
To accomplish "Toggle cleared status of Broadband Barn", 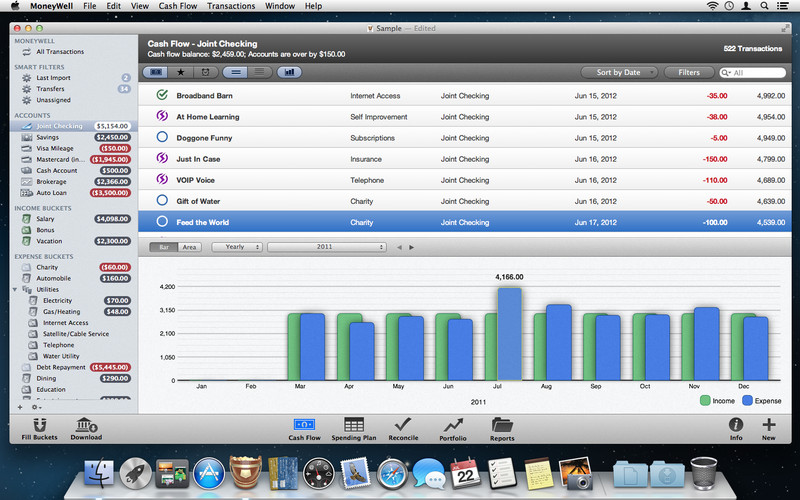I will (162, 95).
